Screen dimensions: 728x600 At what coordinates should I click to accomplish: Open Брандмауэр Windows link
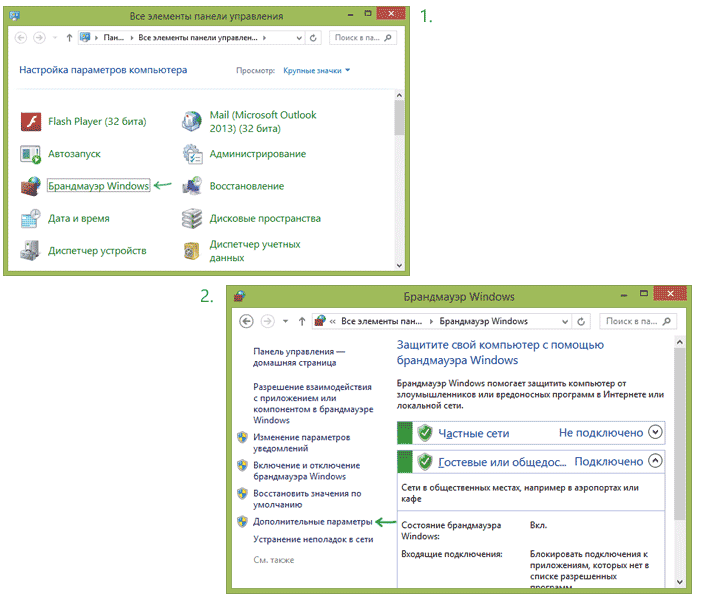pos(98,186)
